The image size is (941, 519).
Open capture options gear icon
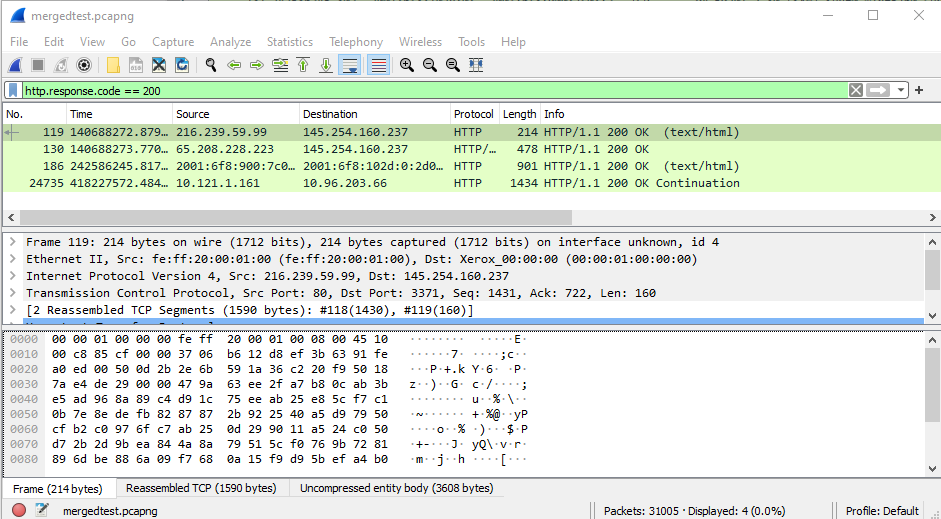(x=84, y=65)
